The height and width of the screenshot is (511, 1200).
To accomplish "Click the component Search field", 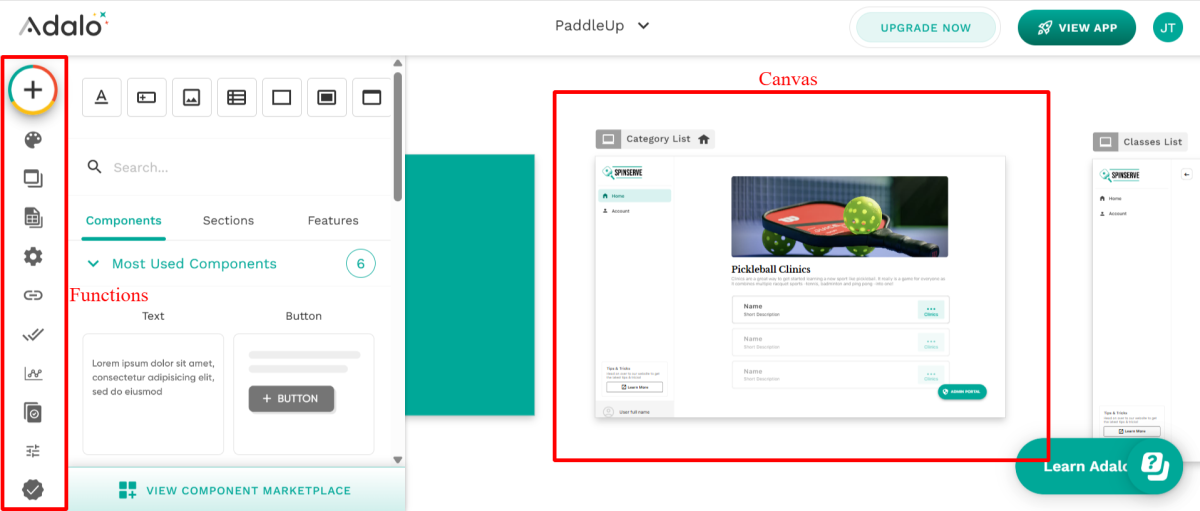I will [240, 167].
